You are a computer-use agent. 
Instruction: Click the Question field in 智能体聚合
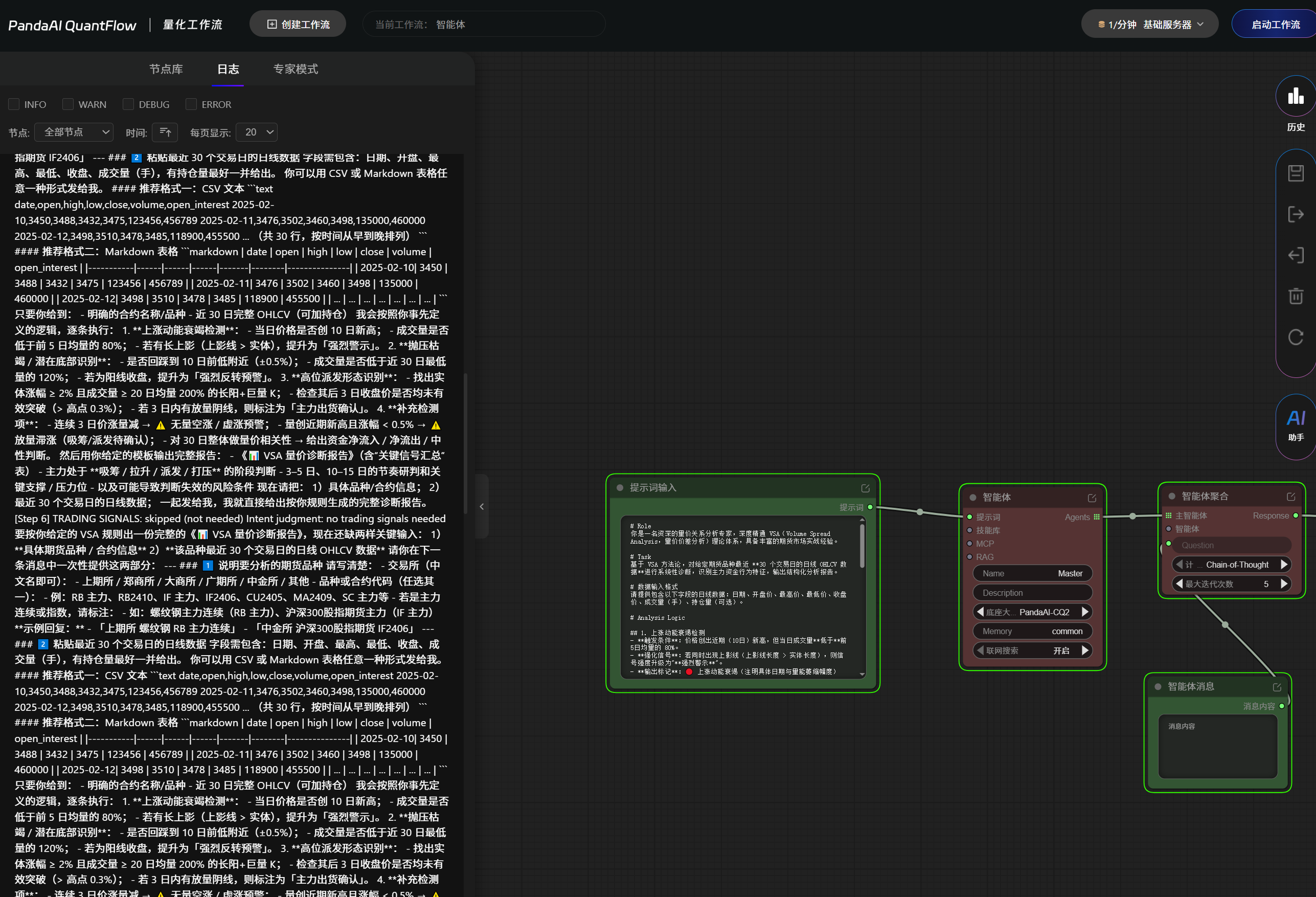pyautogui.click(x=1231, y=545)
